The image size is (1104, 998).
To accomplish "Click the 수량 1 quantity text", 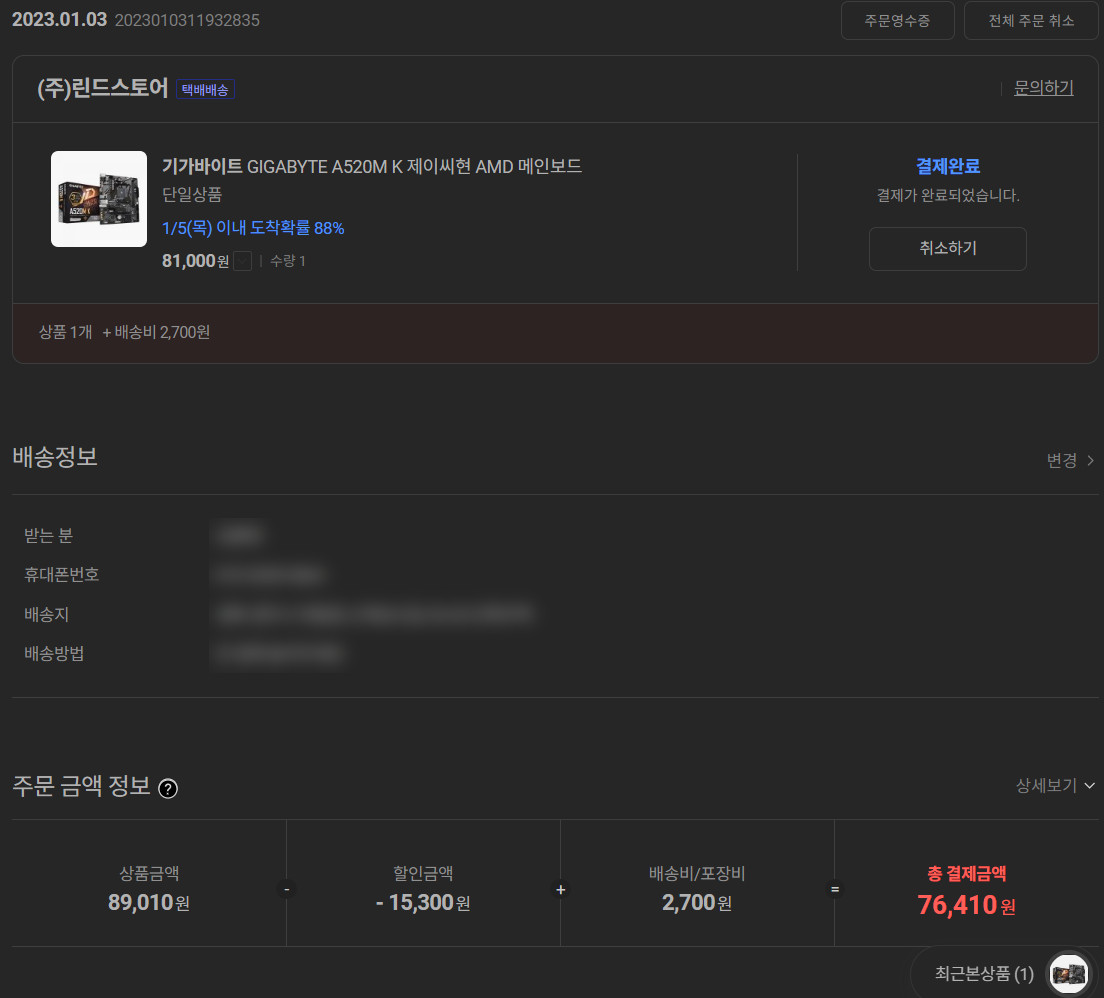I will 287,261.
